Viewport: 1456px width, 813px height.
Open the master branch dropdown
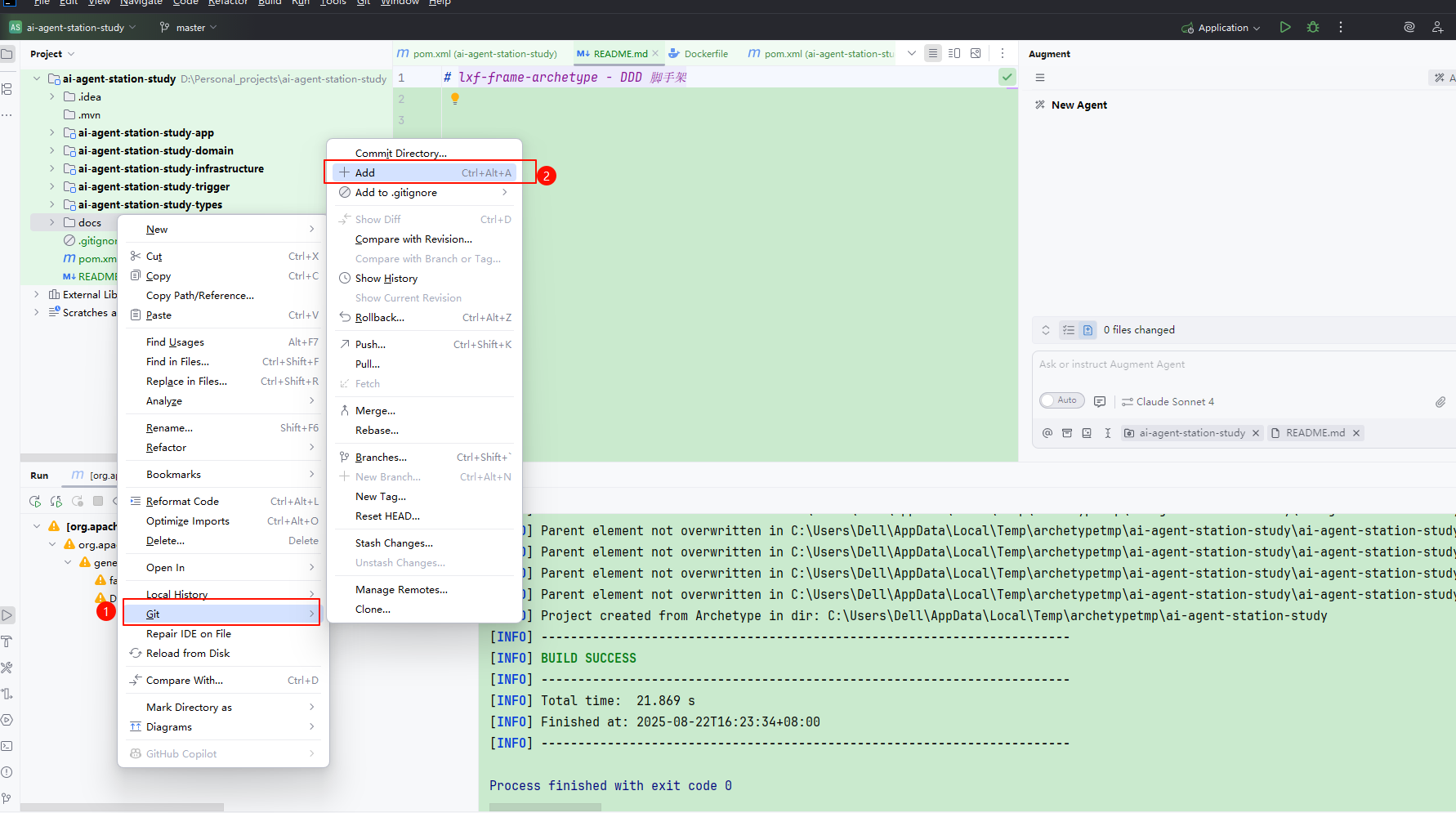[x=190, y=28]
